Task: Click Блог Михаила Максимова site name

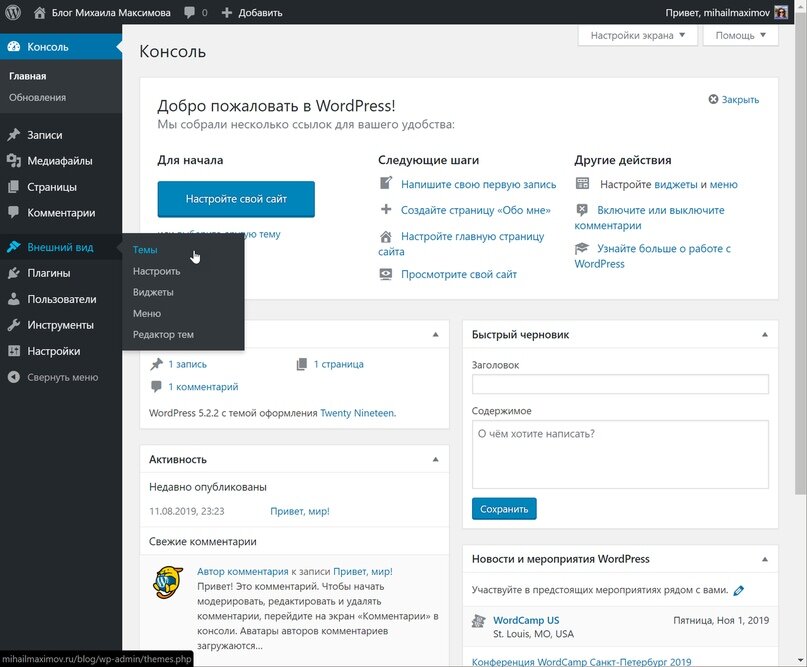Action: point(111,12)
